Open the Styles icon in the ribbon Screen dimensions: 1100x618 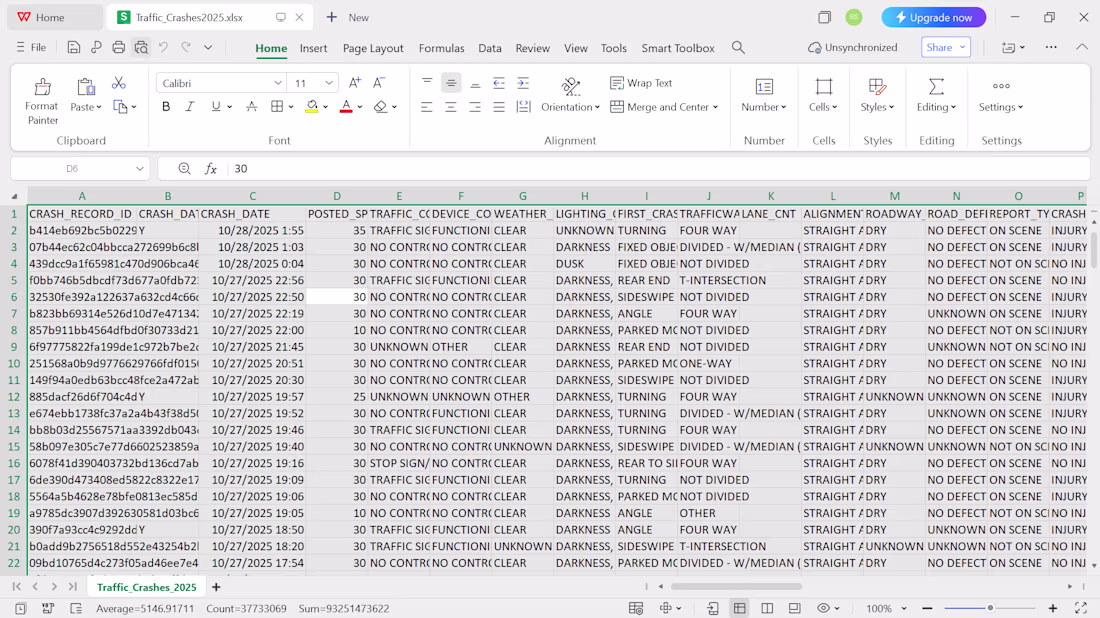[x=877, y=86]
